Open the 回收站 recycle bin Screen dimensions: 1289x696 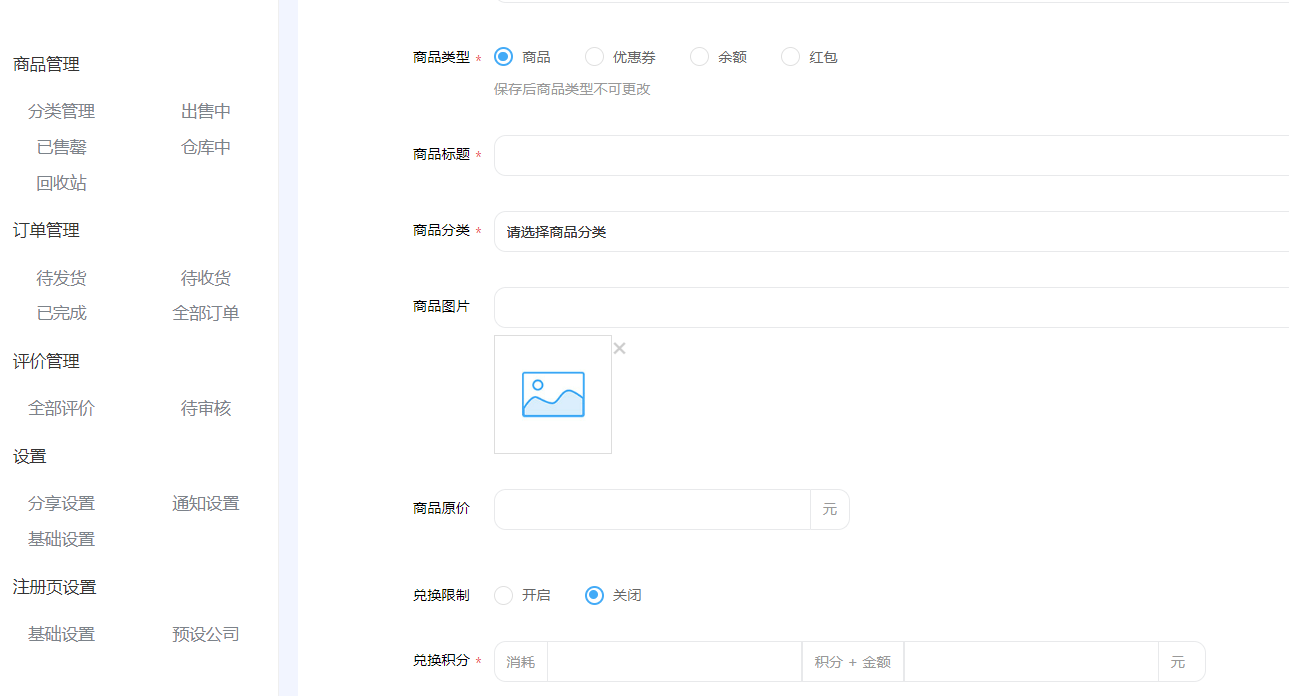point(62,183)
